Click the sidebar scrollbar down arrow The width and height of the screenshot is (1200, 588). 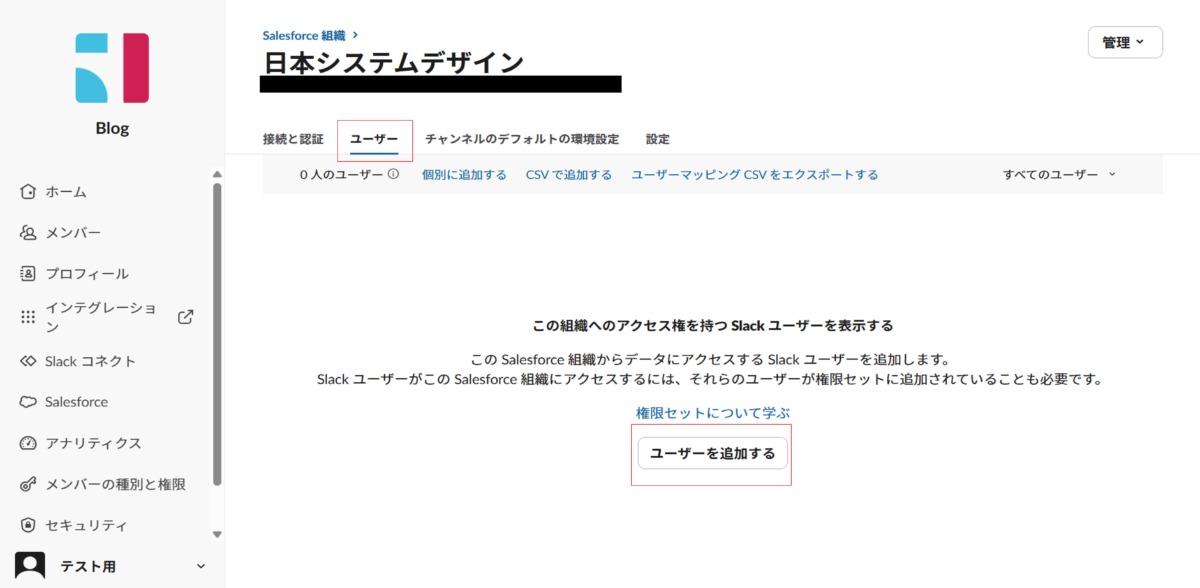tap(218, 534)
